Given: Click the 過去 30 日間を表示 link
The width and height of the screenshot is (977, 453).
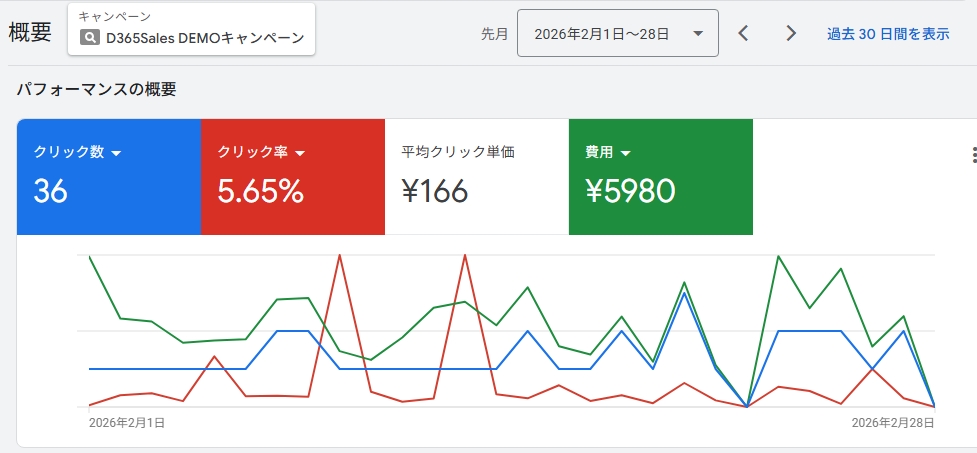Looking at the screenshot, I should tap(888, 34).
